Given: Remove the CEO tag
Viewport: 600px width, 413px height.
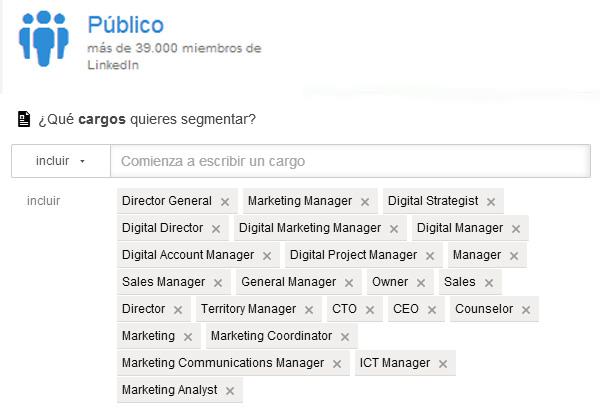Looking at the screenshot, I should click(x=432, y=310).
